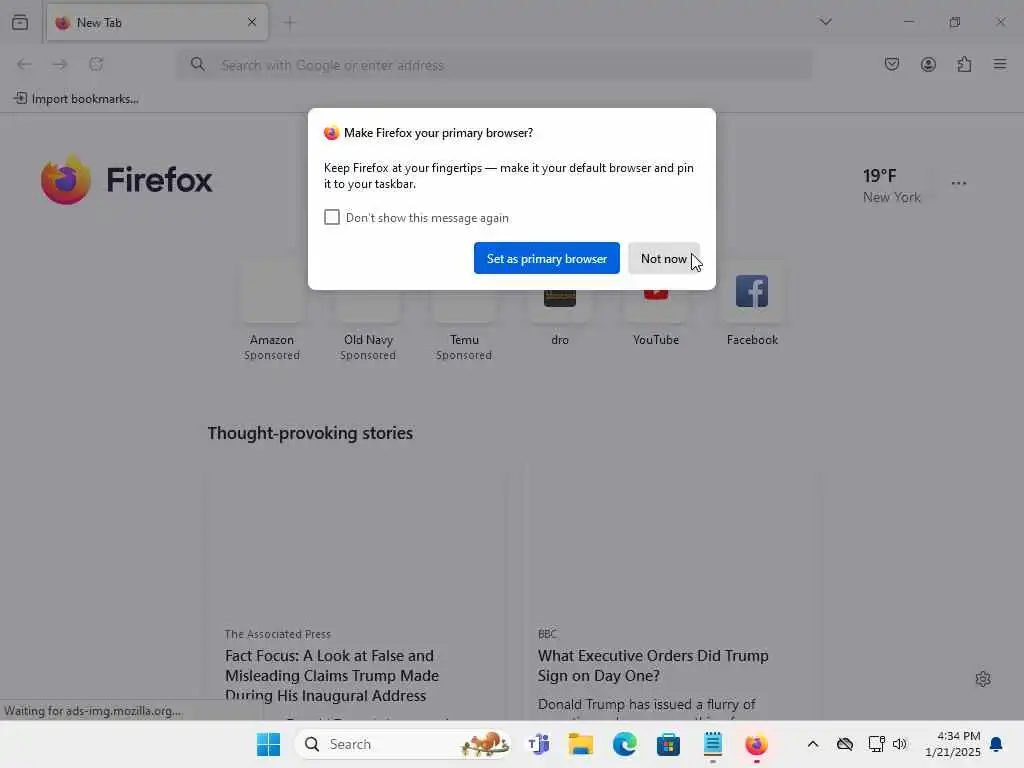Open a new tab with plus button
1024x768 pixels.
(289, 23)
